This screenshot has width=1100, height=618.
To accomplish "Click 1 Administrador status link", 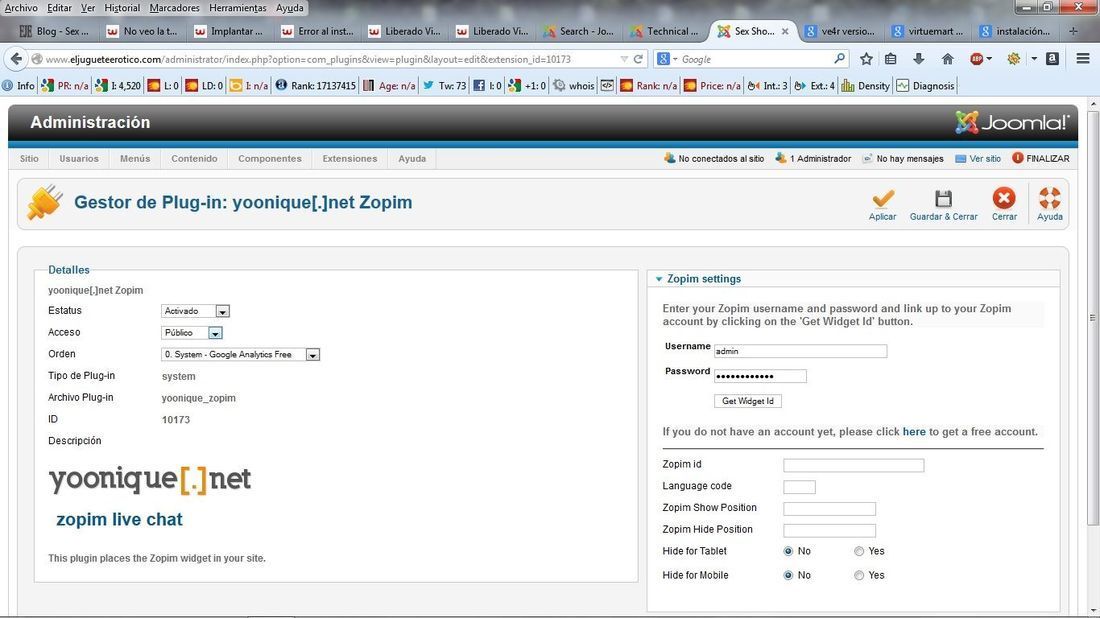I will [813, 159].
